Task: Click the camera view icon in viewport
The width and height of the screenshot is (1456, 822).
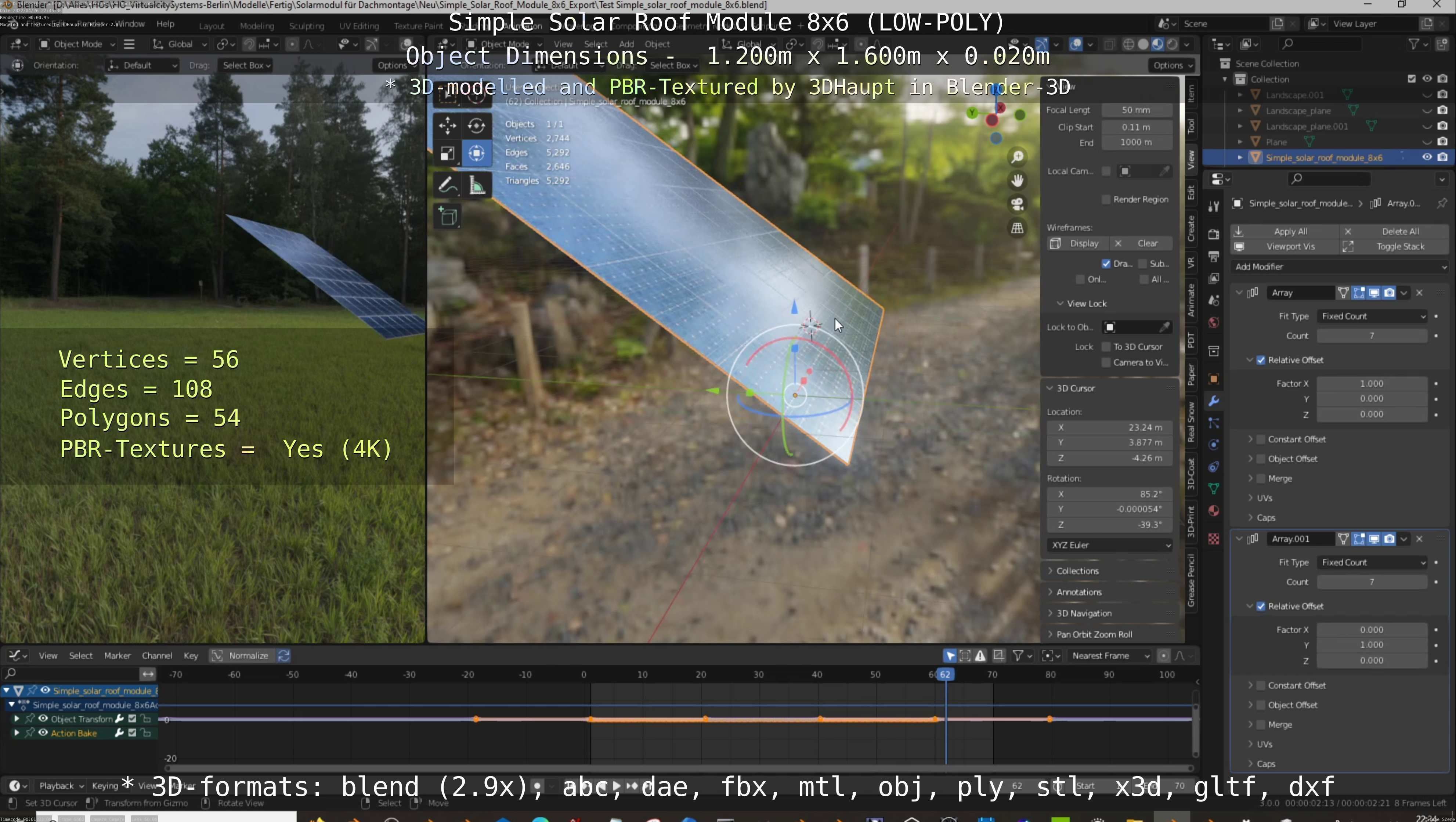Action: [1018, 204]
